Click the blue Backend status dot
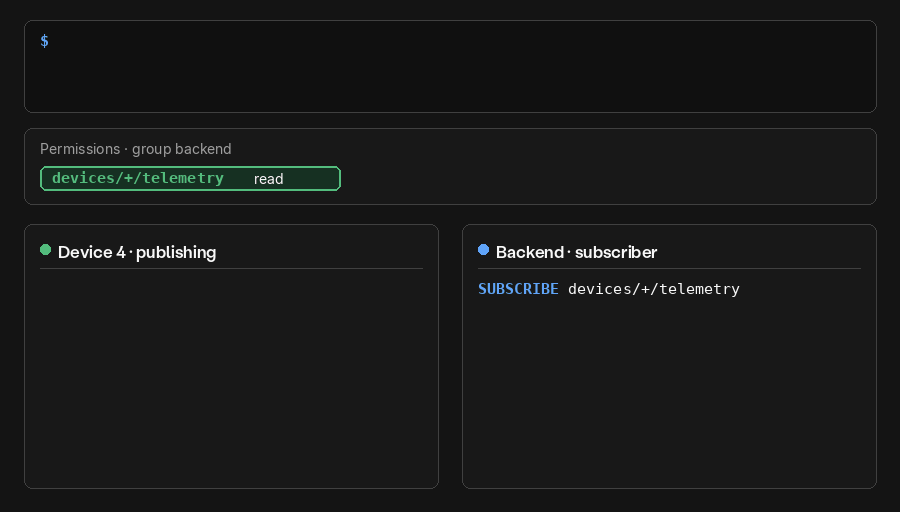Screen dimensions: 900x512 coord(483,250)
